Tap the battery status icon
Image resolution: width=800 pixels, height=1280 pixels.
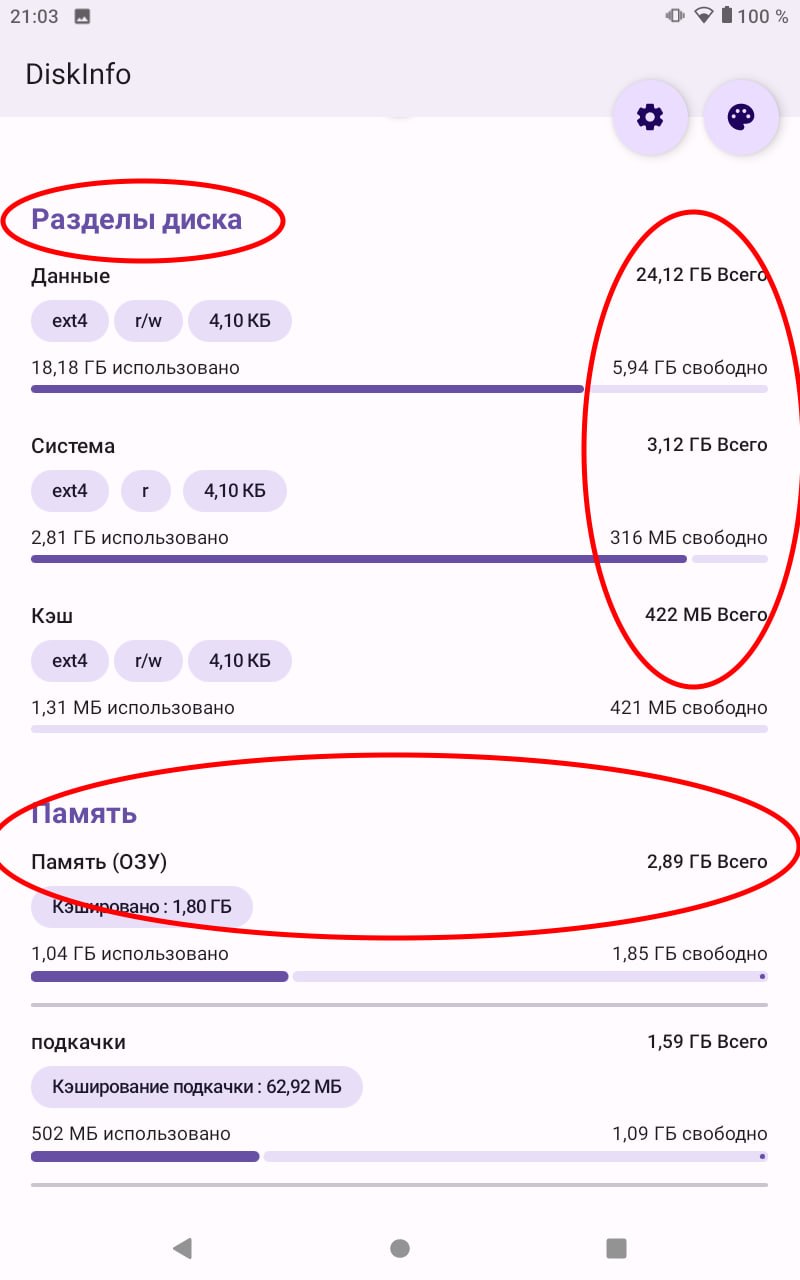[727, 16]
